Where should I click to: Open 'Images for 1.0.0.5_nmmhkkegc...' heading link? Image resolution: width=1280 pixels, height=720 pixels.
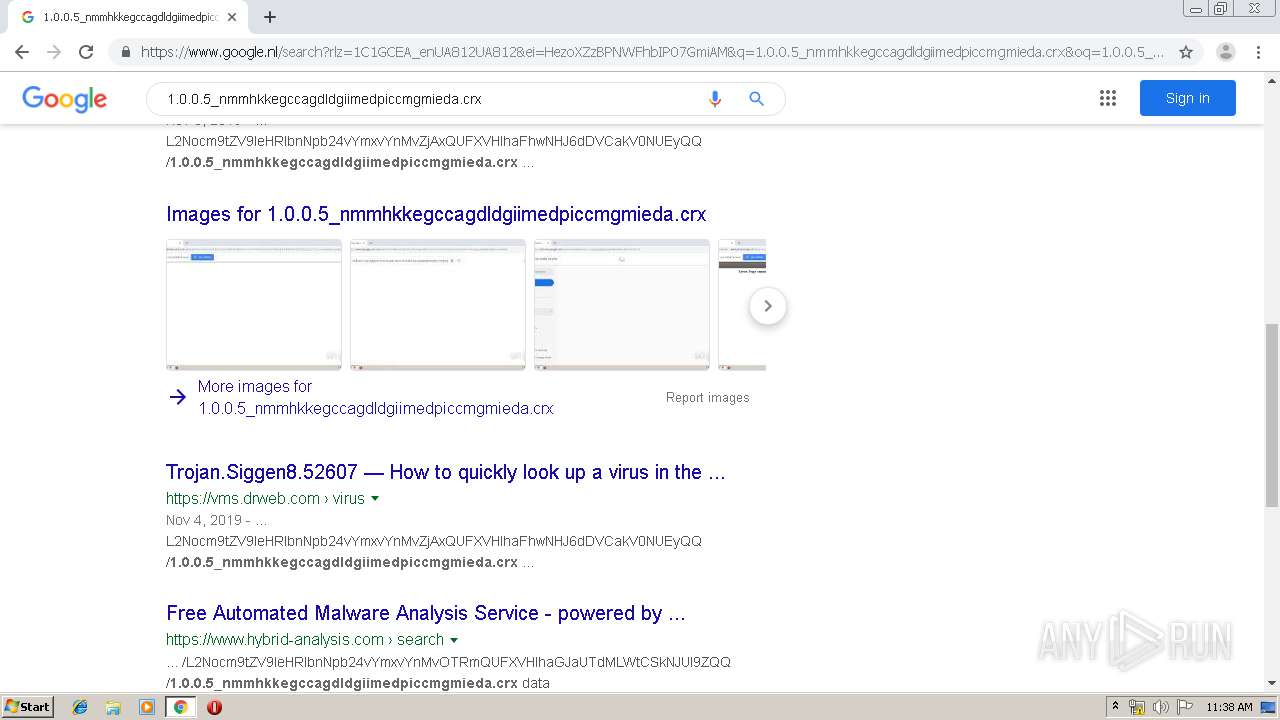(436, 214)
